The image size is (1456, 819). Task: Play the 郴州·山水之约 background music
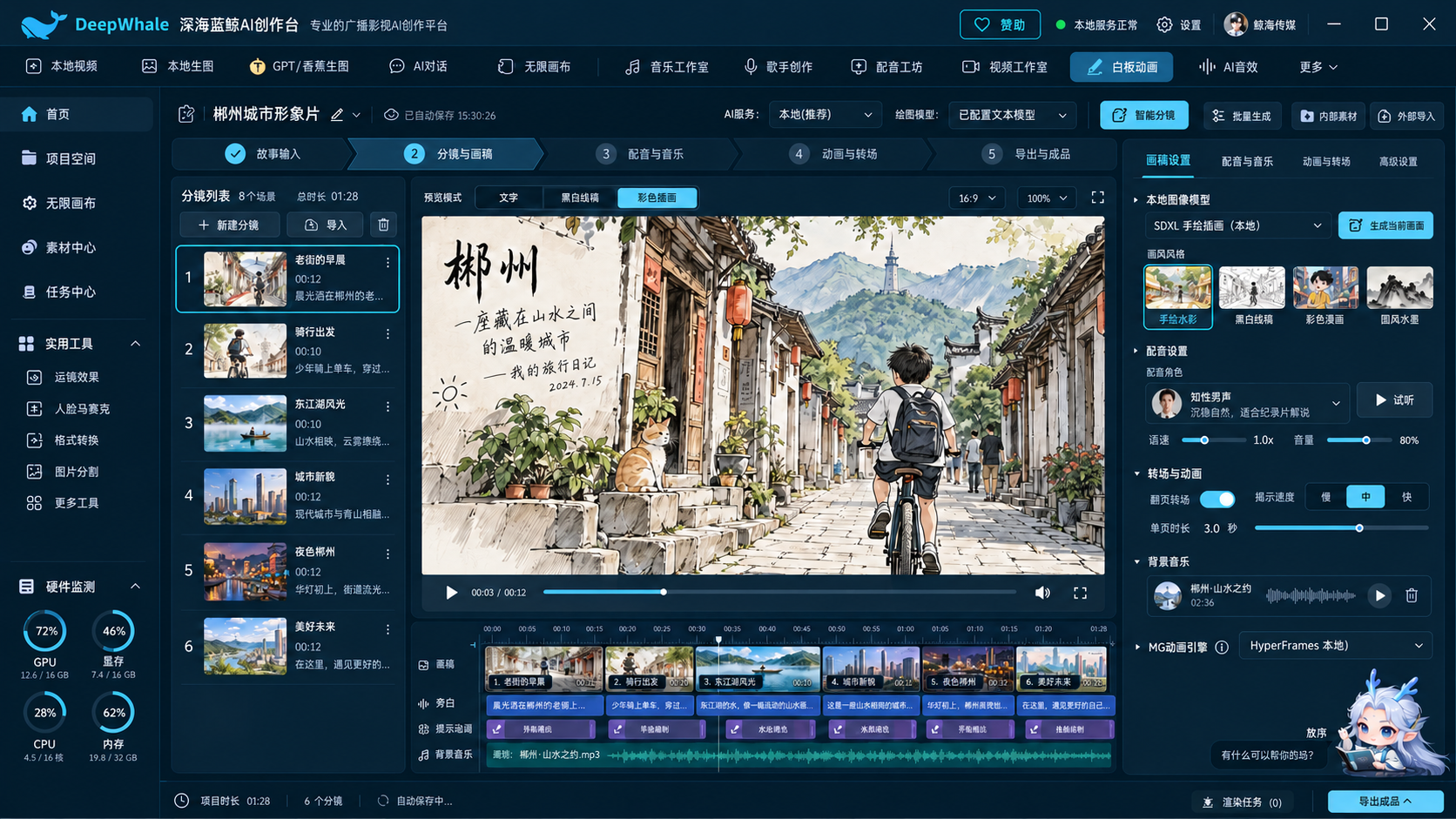click(x=1379, y=595)
